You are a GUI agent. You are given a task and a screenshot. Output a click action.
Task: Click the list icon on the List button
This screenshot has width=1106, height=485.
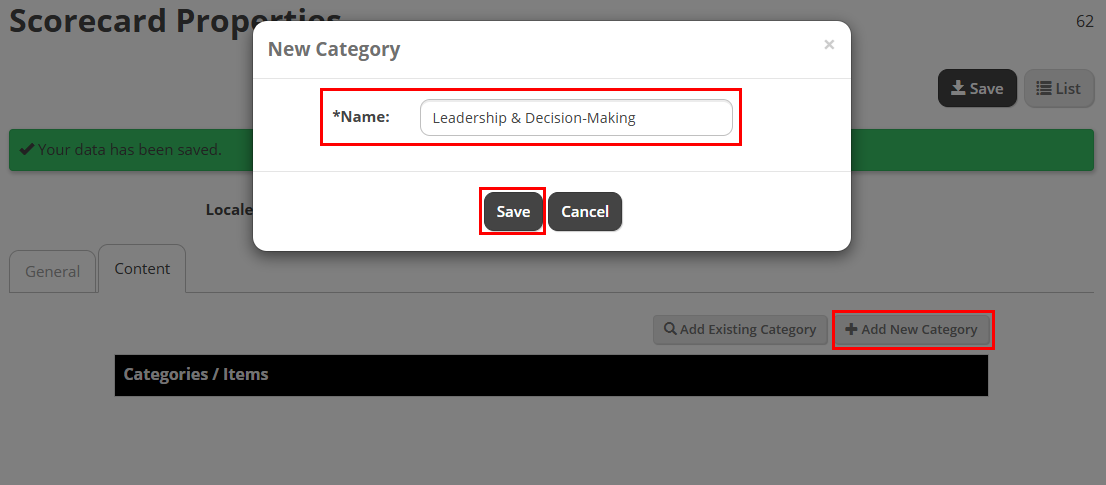[1043, 88]
